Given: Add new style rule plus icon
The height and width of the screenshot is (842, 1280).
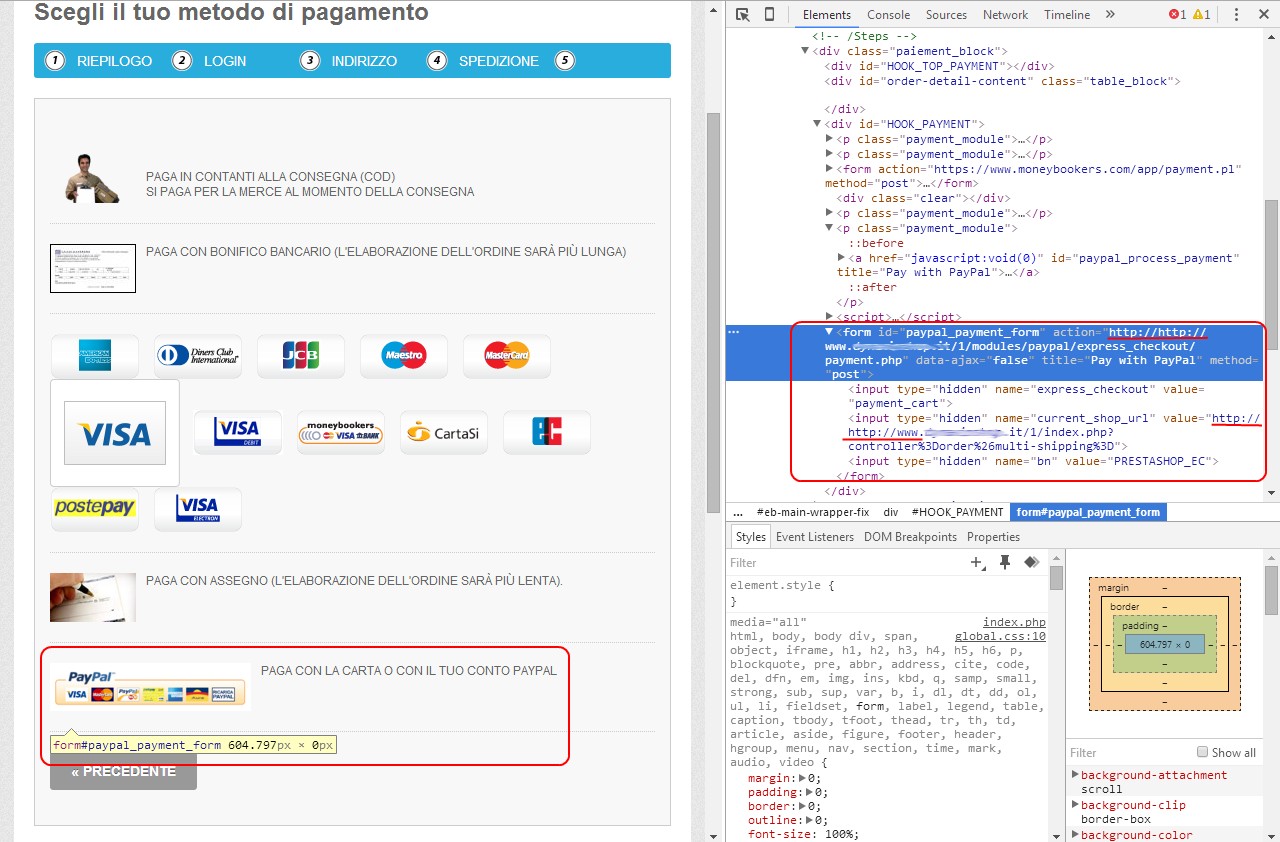Looking at the screenshot, I should tap(977, 563).
